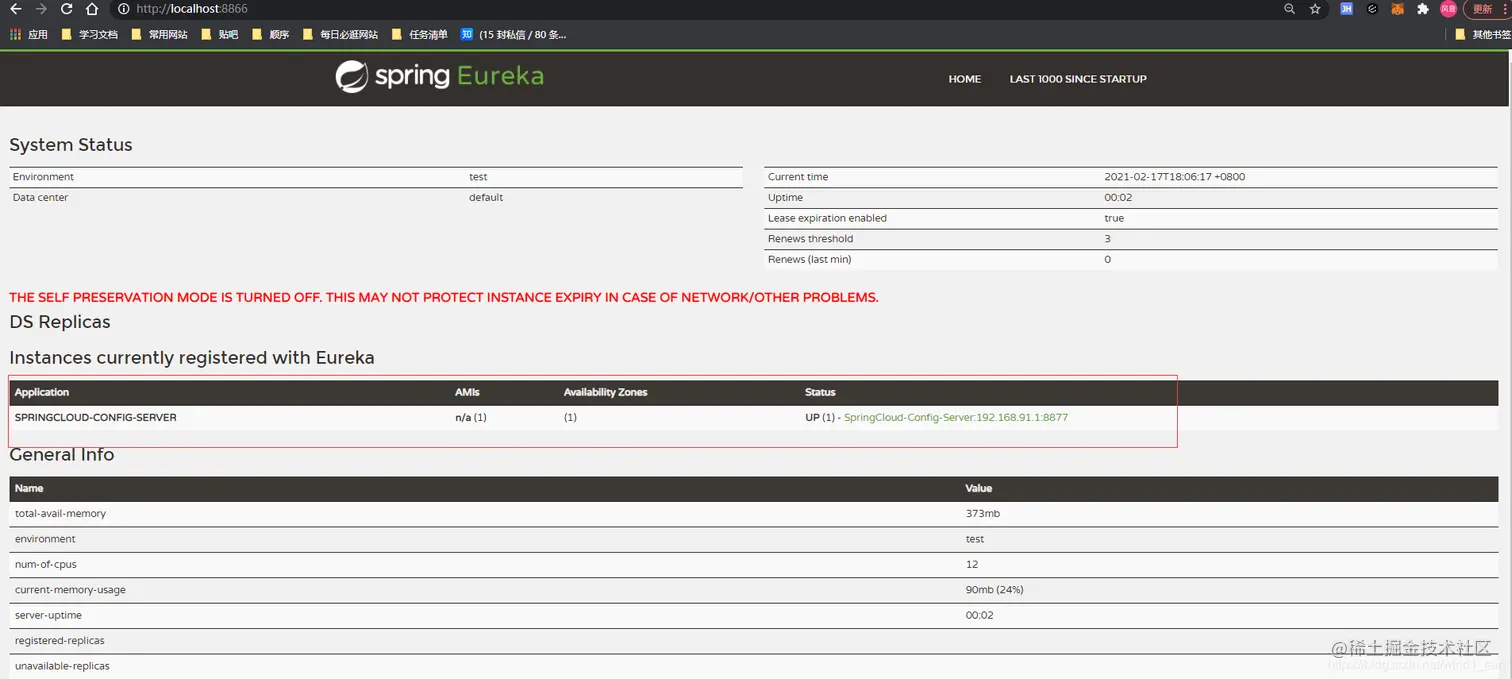Select the red self preservation warning text
The image size is (1512, 679).
click(444, 297)
